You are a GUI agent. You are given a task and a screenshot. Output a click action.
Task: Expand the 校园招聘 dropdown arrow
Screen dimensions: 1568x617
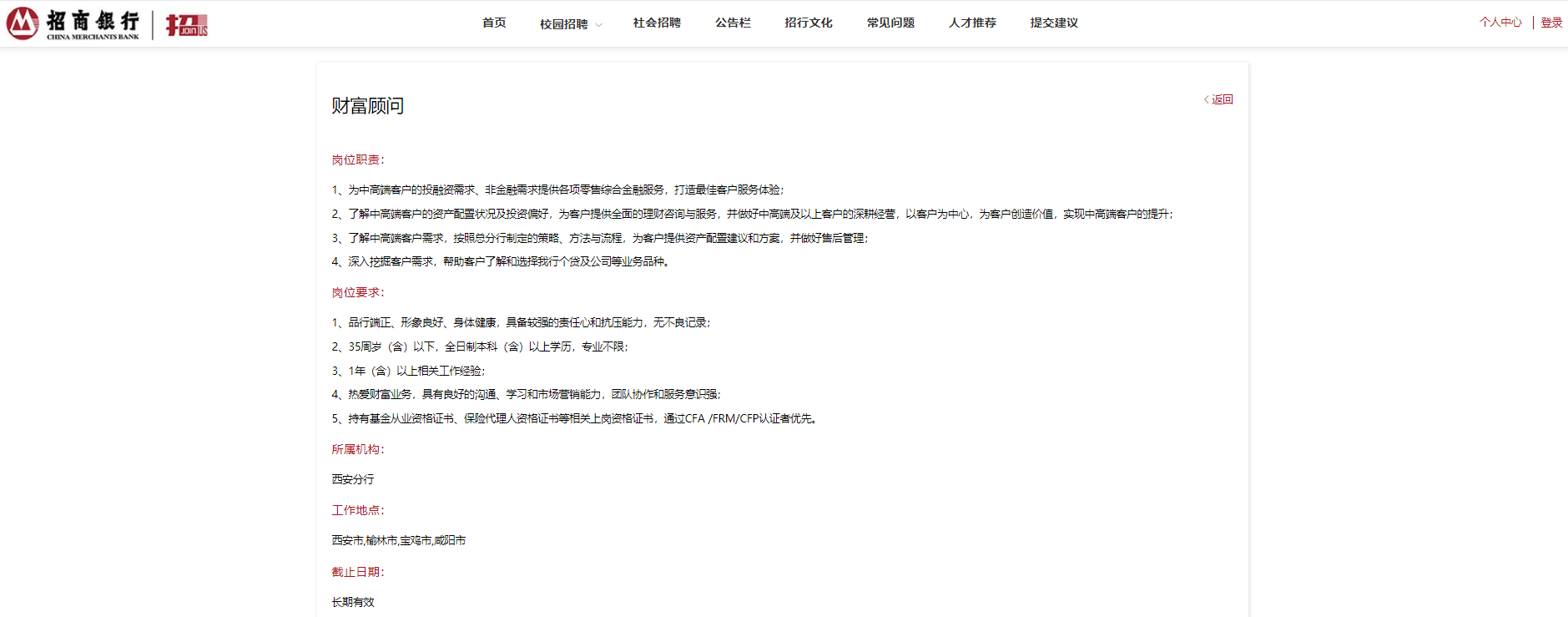[598, 25]
